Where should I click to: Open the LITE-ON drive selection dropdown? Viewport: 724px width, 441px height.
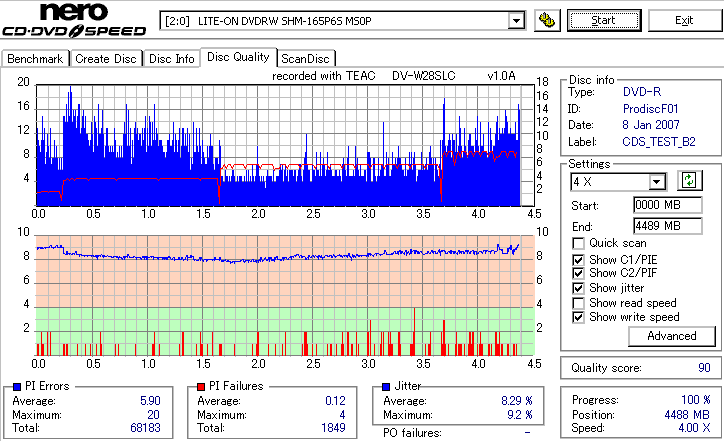pos(516,21)
